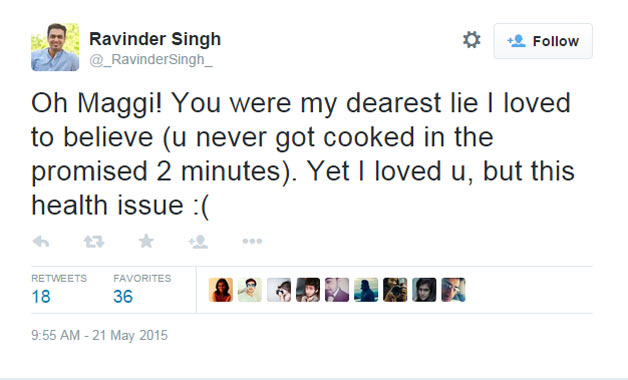628x380 pixels.
Task: Open Ravinder Singh's profile picture
Action: pos(55,47)
